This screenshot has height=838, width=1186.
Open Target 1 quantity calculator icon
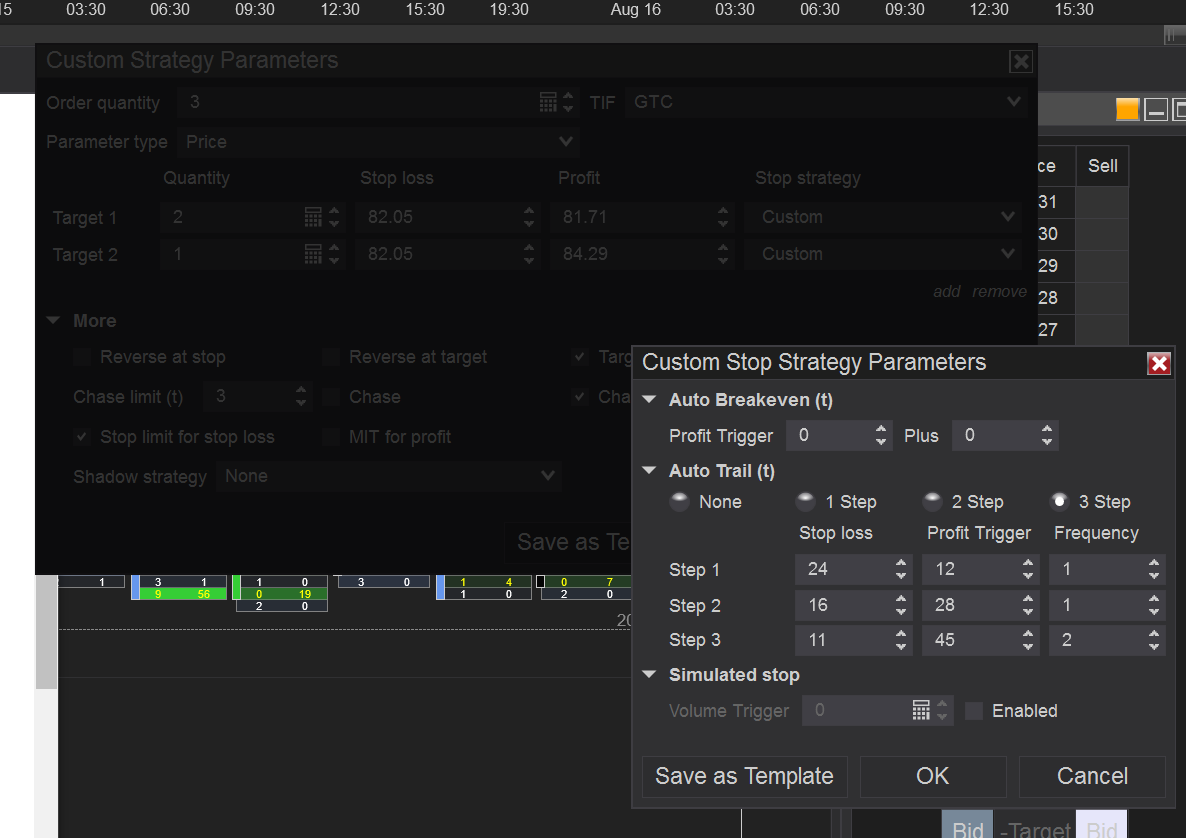click(313, 217)
